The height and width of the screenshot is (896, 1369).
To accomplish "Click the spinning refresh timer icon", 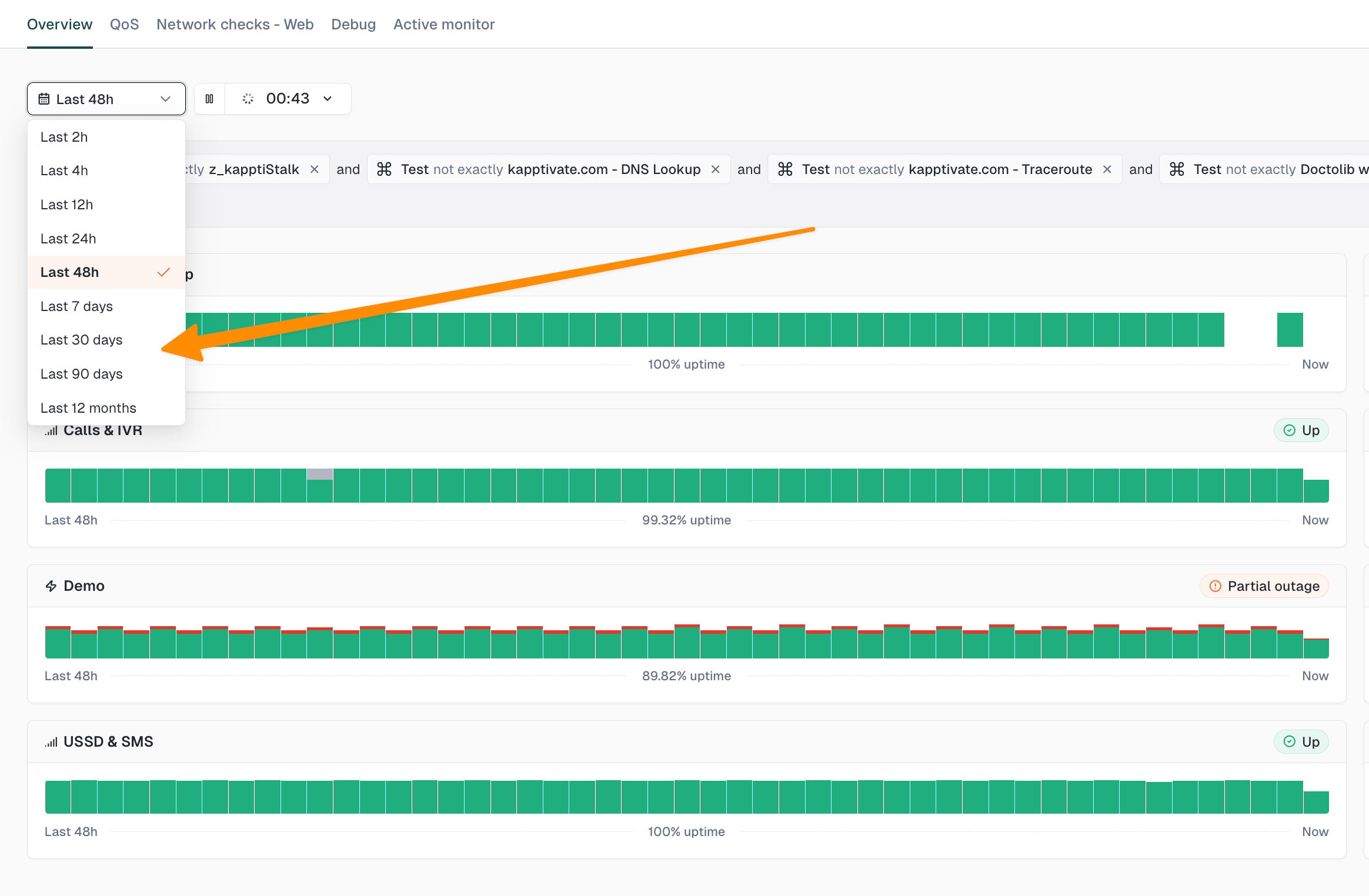I will pos(248,99).
